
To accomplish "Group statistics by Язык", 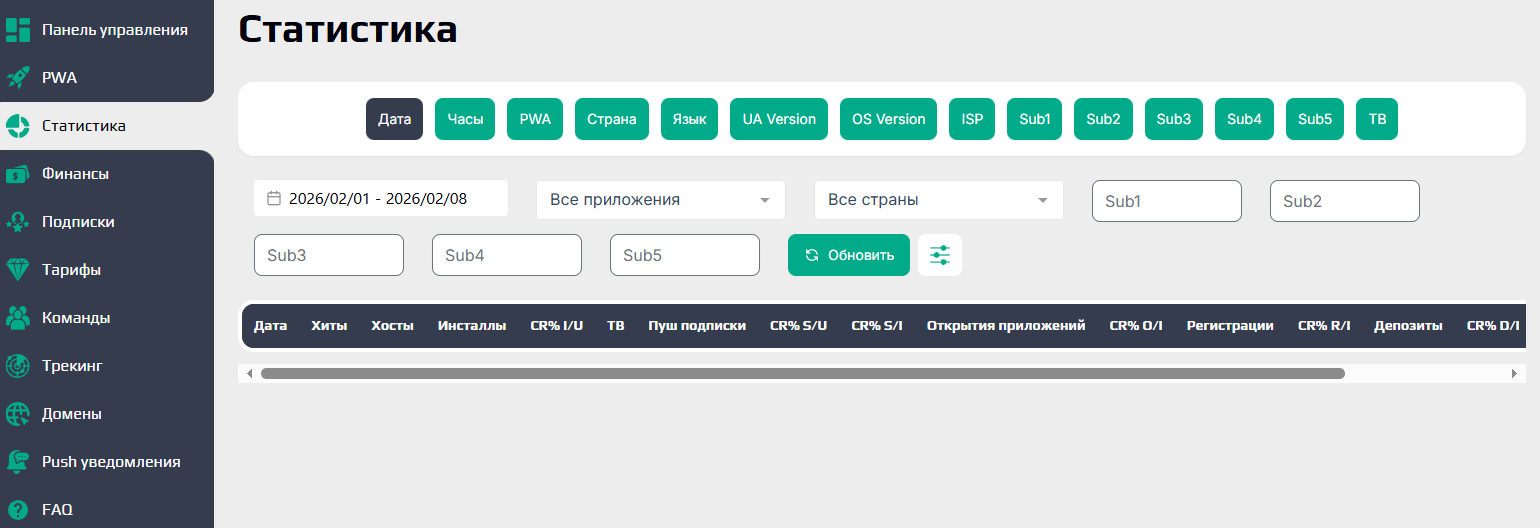I will 689,119.
